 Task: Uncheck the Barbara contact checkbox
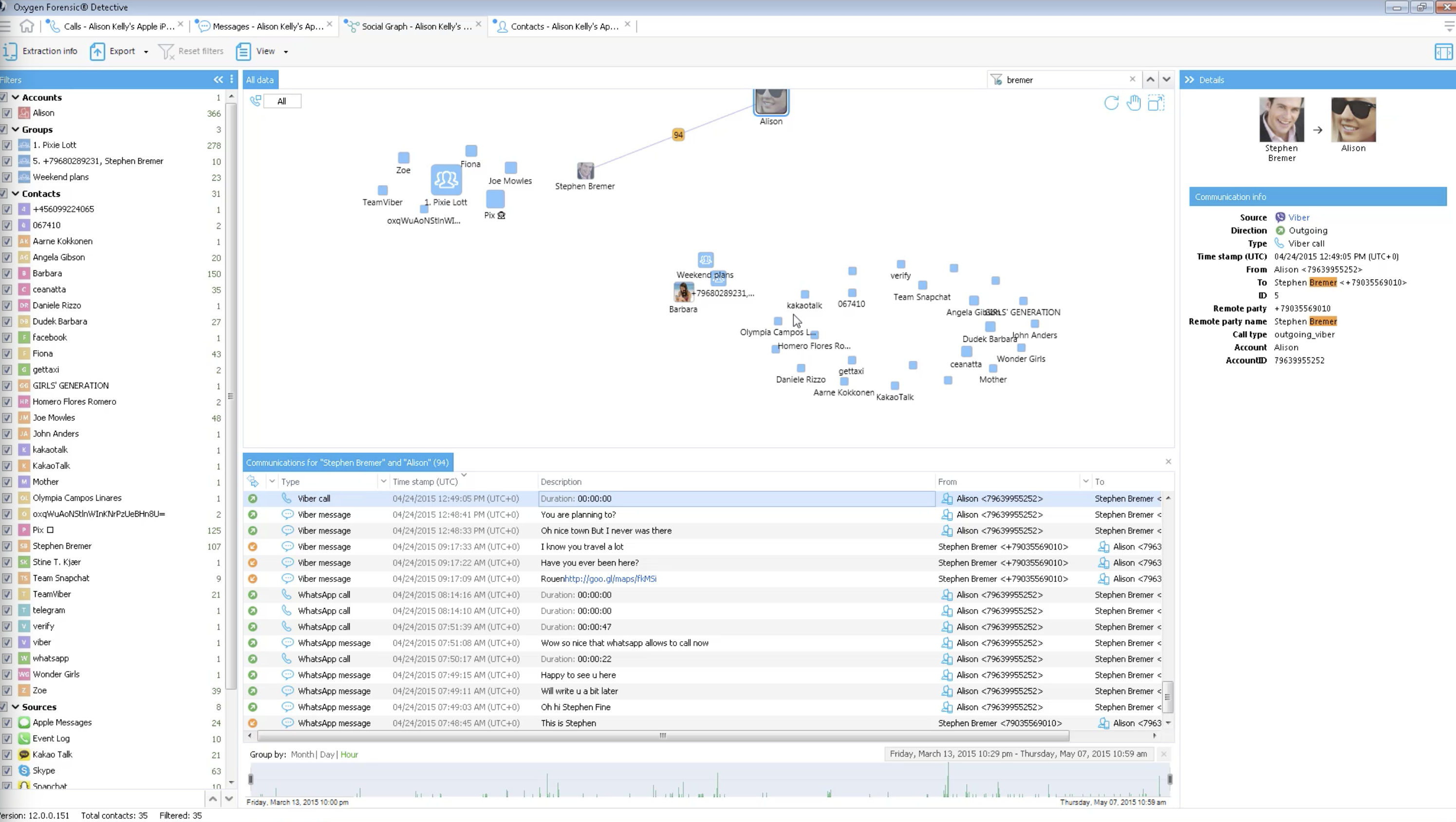pyautogui.click(x=7, y=274)
